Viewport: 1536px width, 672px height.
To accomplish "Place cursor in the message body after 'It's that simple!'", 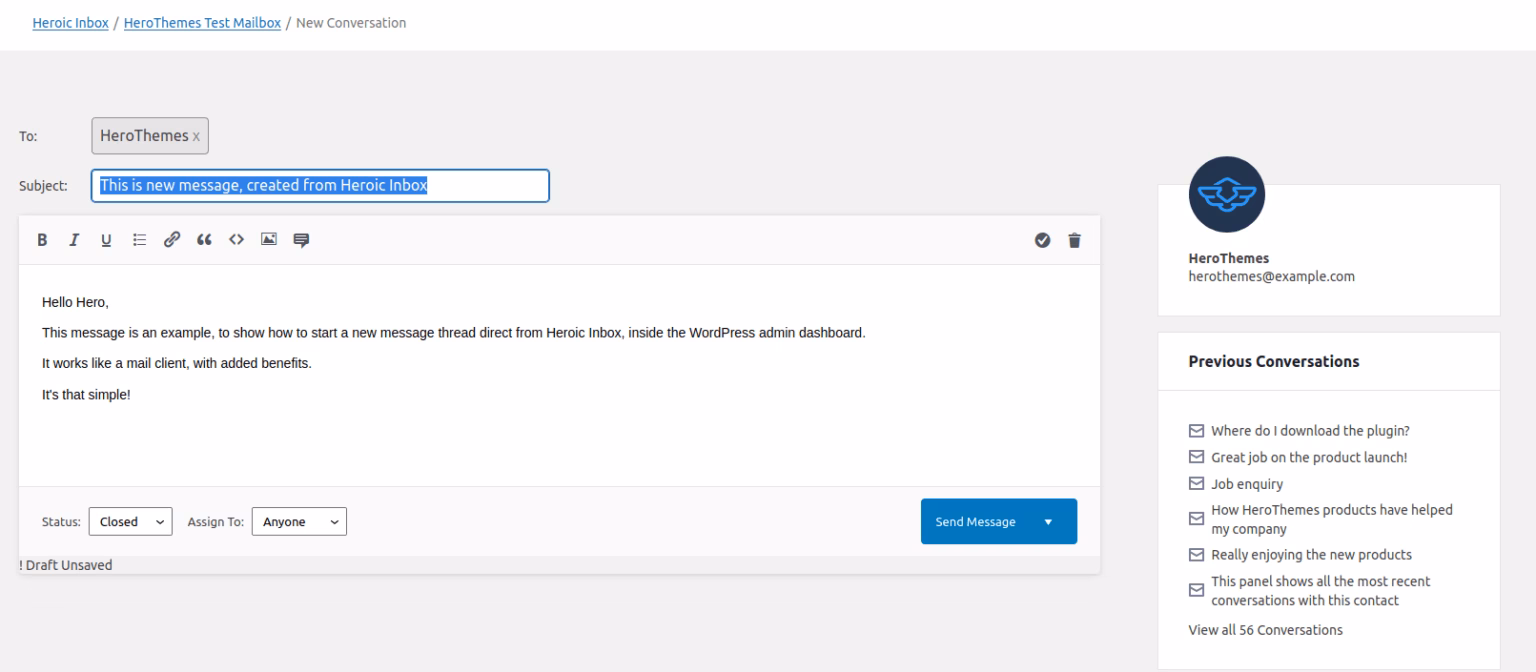I will pyautogui.click(x=133, y=395).
